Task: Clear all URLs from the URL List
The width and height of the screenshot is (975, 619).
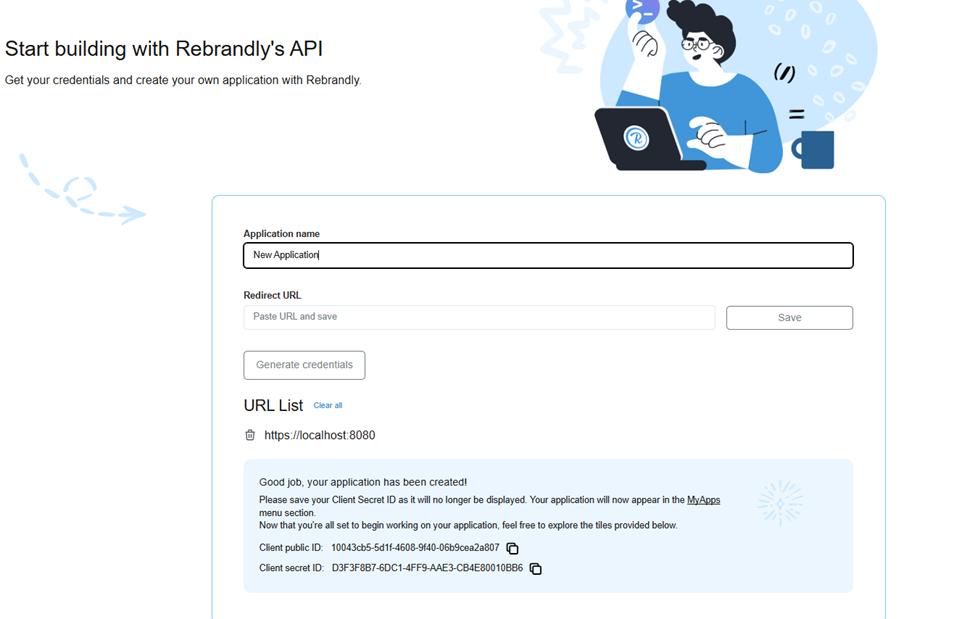Action: point(328,406)
